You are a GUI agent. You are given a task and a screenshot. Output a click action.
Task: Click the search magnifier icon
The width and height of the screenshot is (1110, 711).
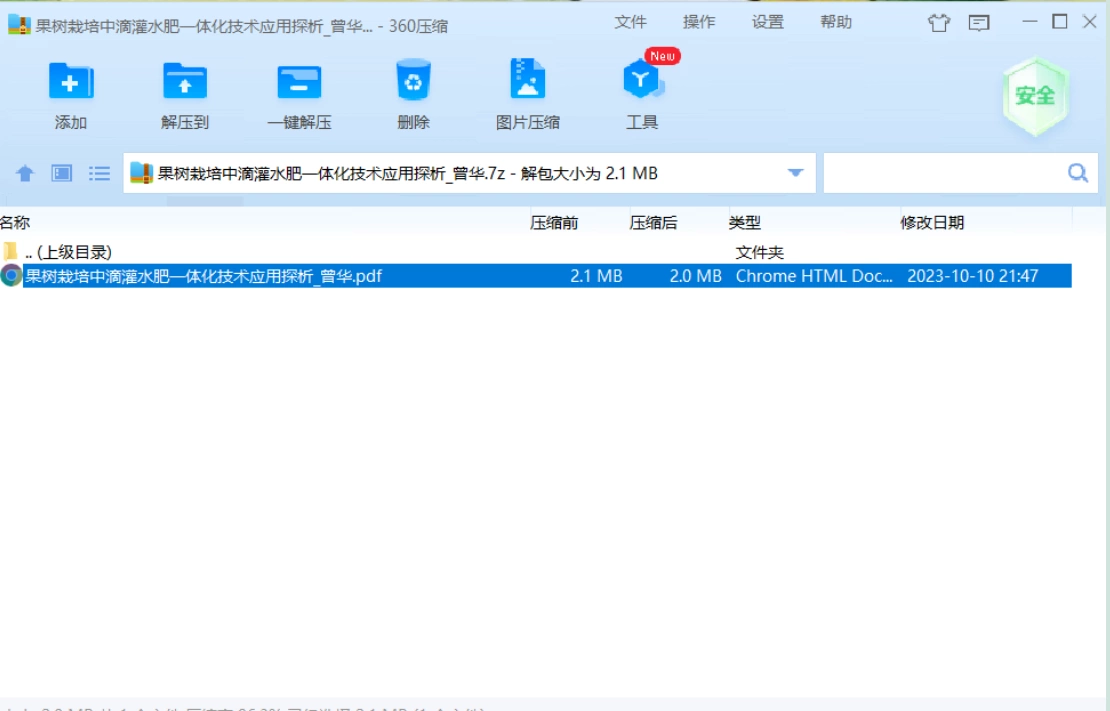click(1078, 173)
